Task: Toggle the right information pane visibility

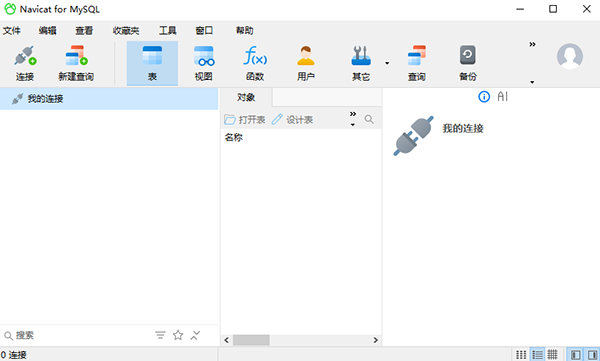Action: coord(592,355)
